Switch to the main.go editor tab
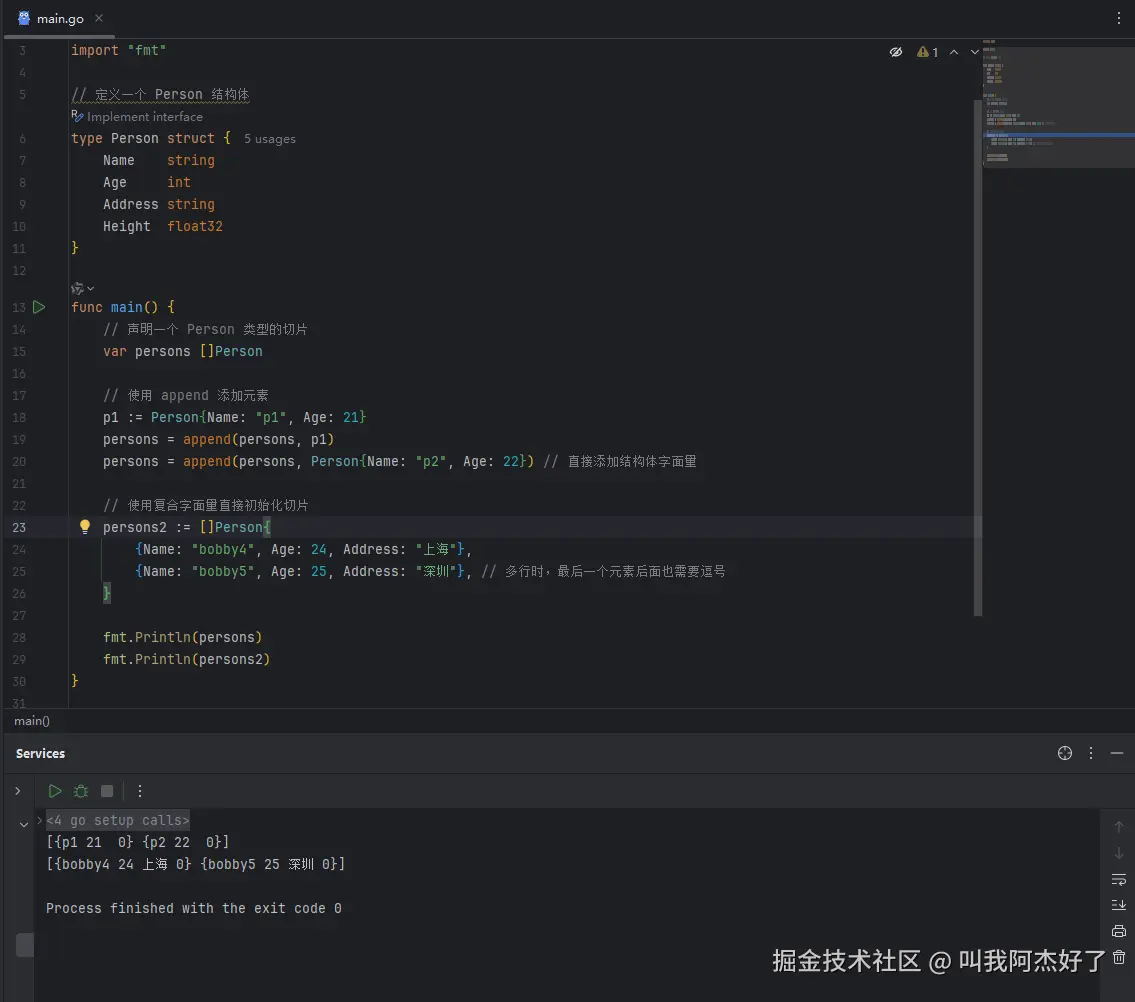 tap(60, 19)
